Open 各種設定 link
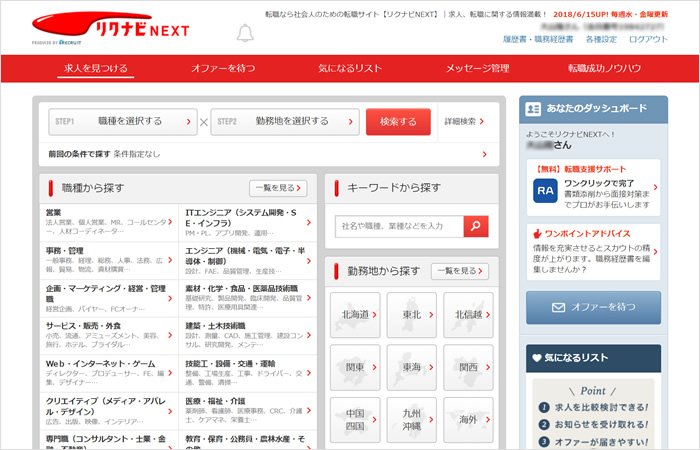700x450 pixels. point(601,39)
